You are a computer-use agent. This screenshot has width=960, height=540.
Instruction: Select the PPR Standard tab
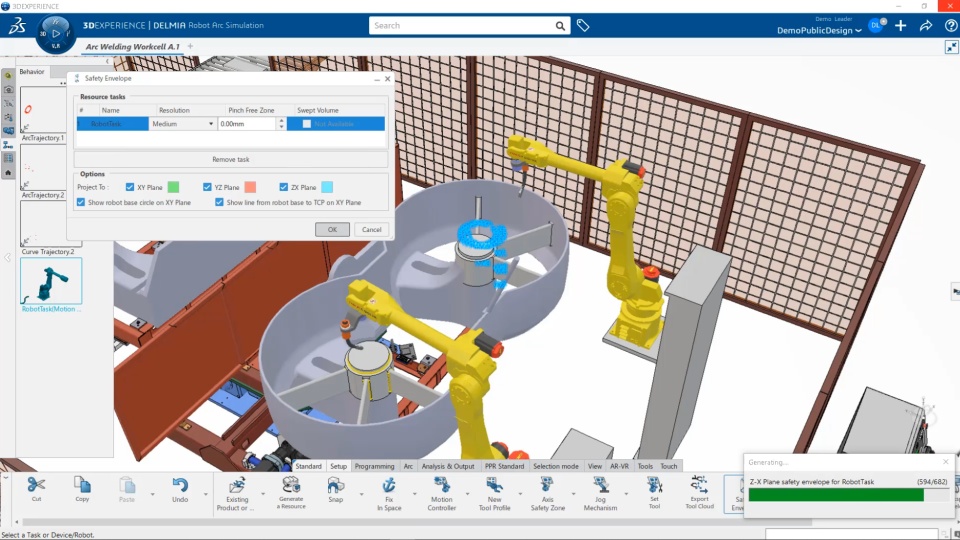pyautogui.click(x=504, y=466)
